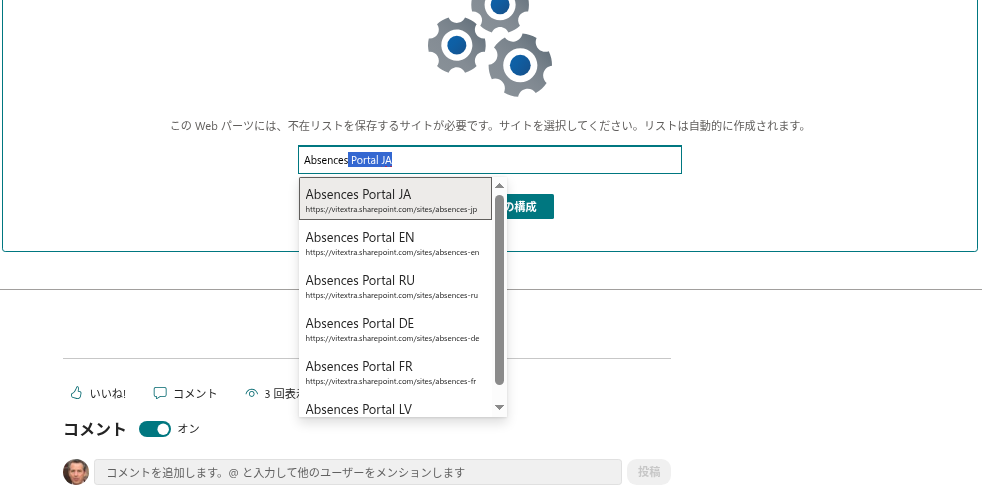982x501 pixels.
Task: Select Absences Portal JA from dropdown list
Action: point(395,199)
